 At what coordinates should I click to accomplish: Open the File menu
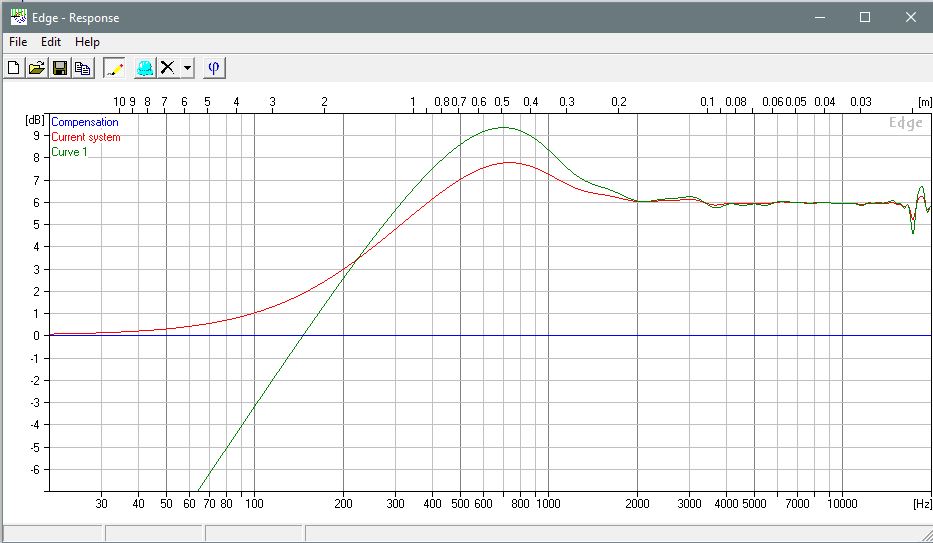click(x=18, y=42)
